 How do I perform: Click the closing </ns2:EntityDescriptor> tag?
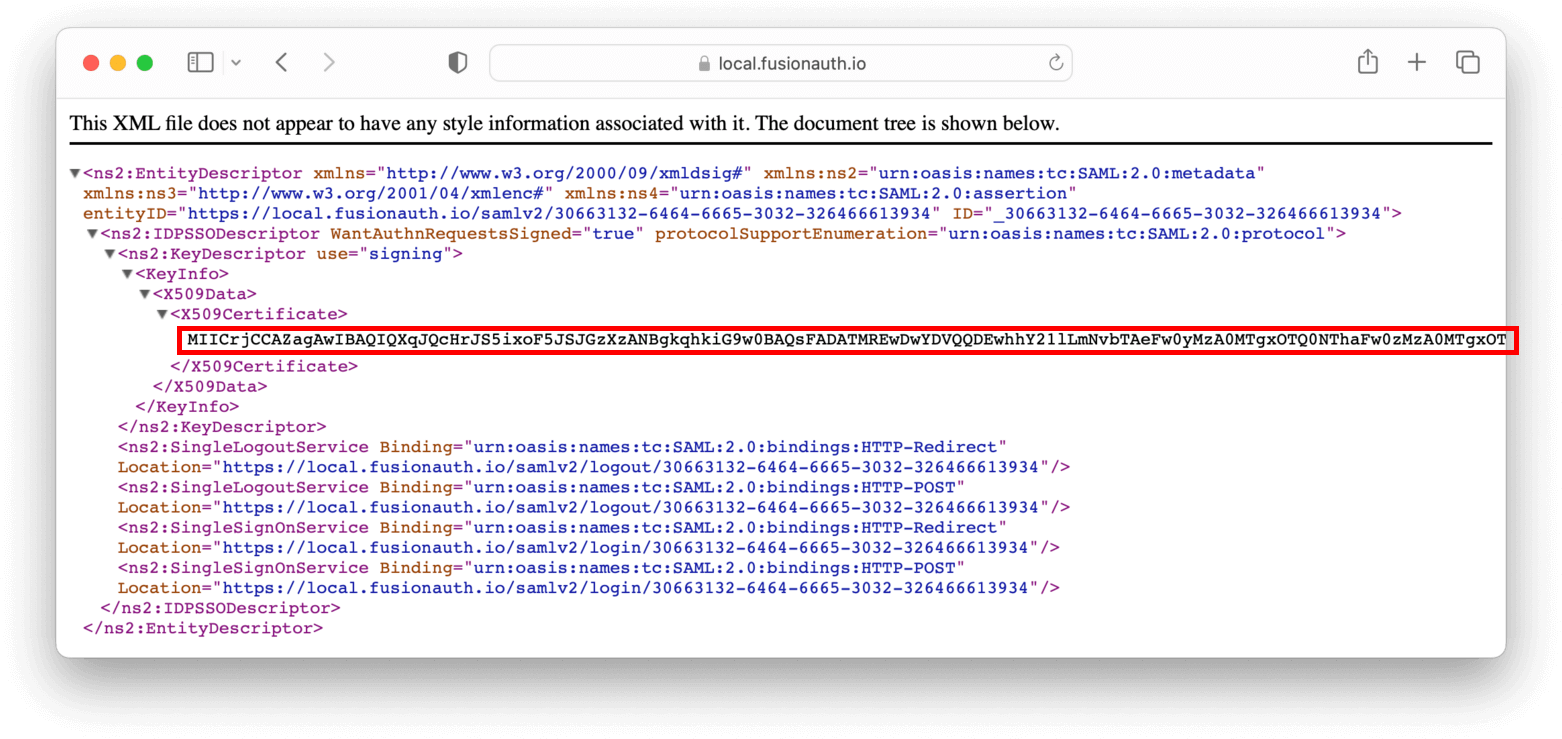tap(203, 628)
